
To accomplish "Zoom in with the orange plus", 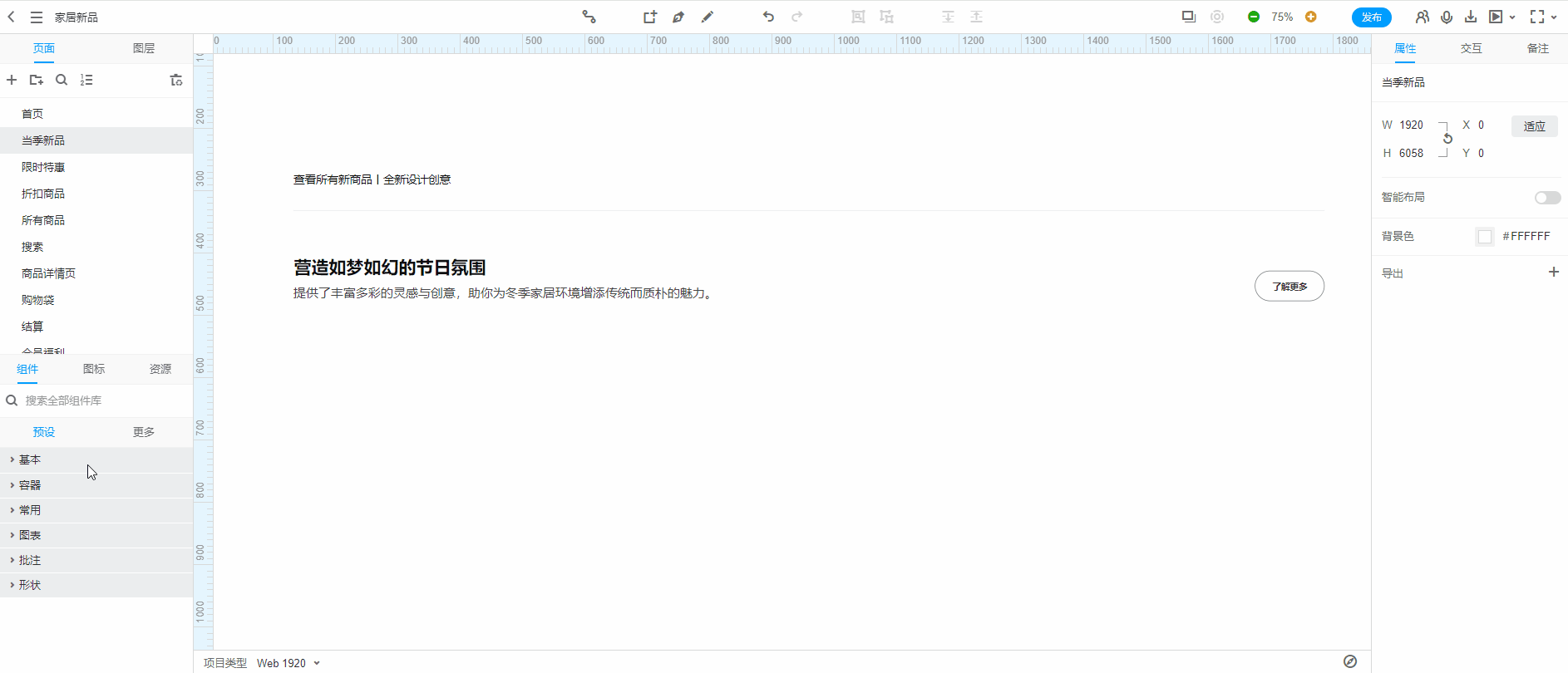I will coord(1311,17).
